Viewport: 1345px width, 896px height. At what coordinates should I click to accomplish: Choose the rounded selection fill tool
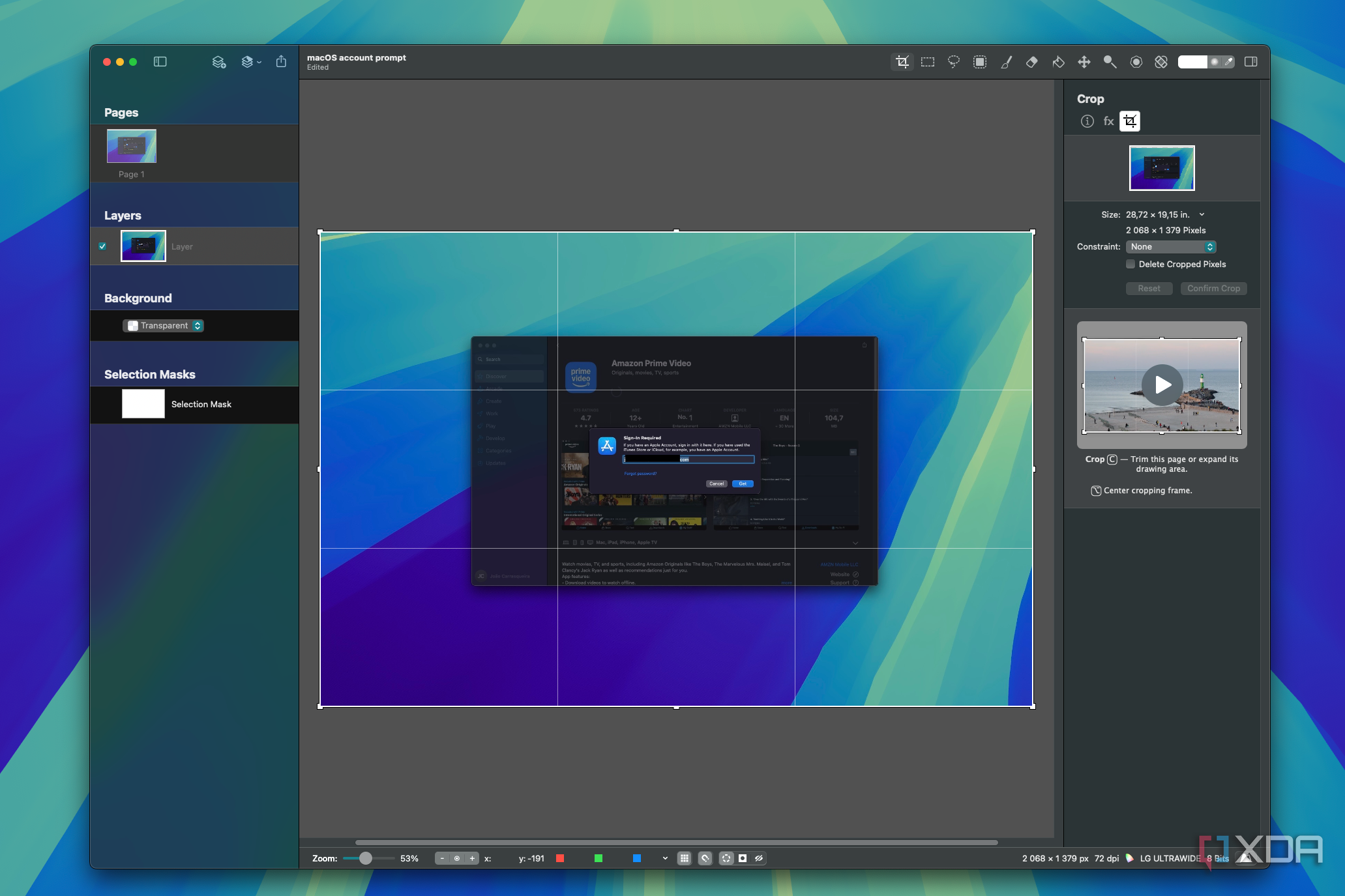980,62
